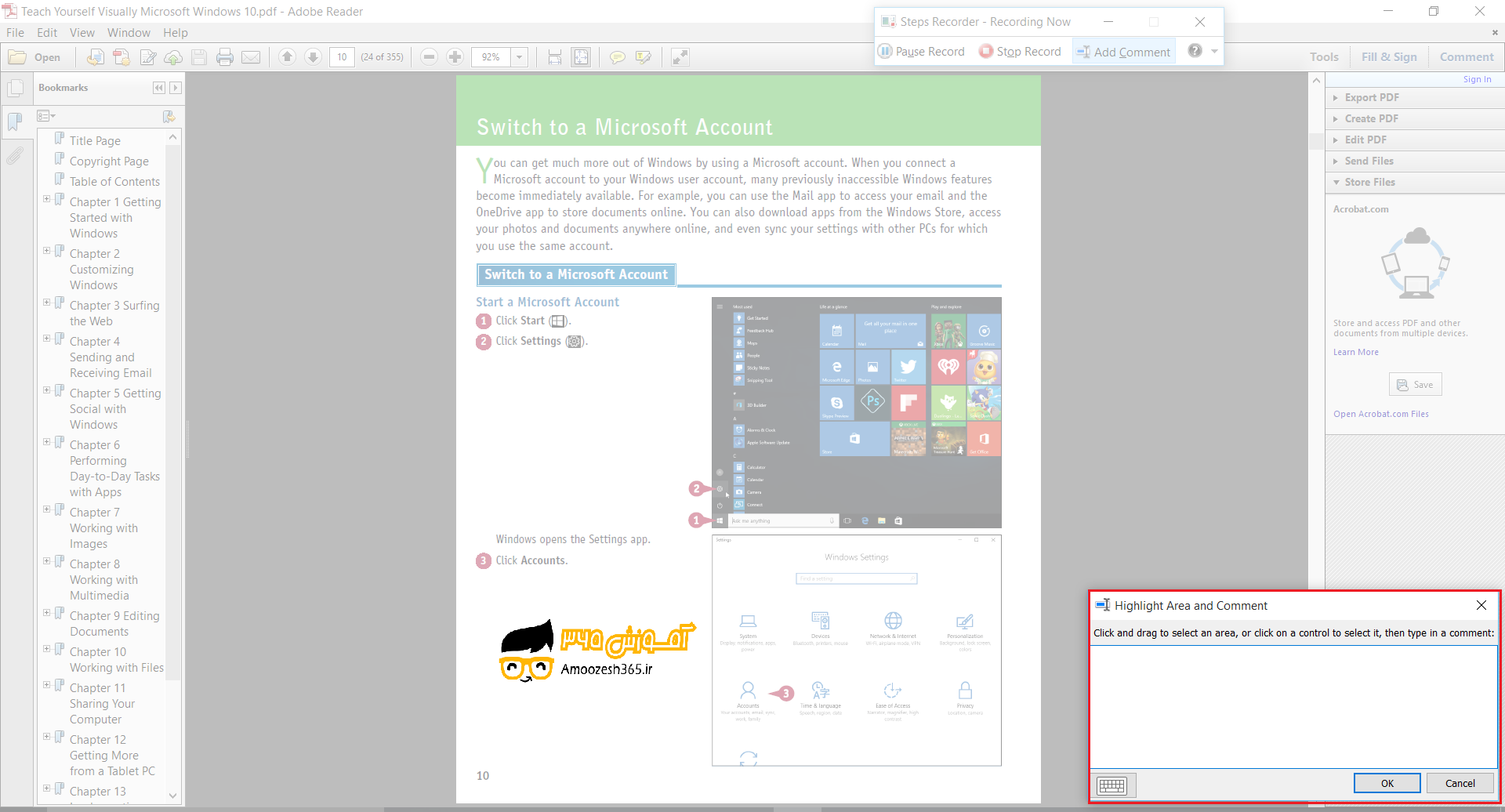Click the Create PDF toolbar icon
Screen dimensions: 1505x812
[x=121, y=57]
